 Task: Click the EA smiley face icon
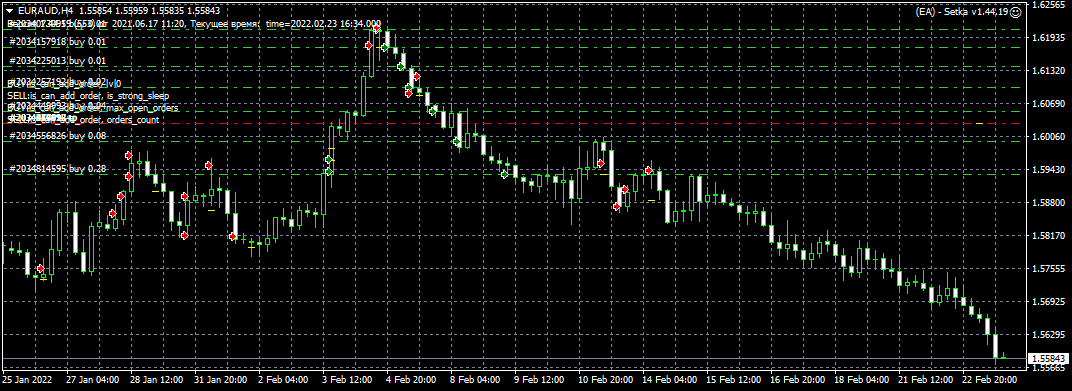[x=1015, y=12]
